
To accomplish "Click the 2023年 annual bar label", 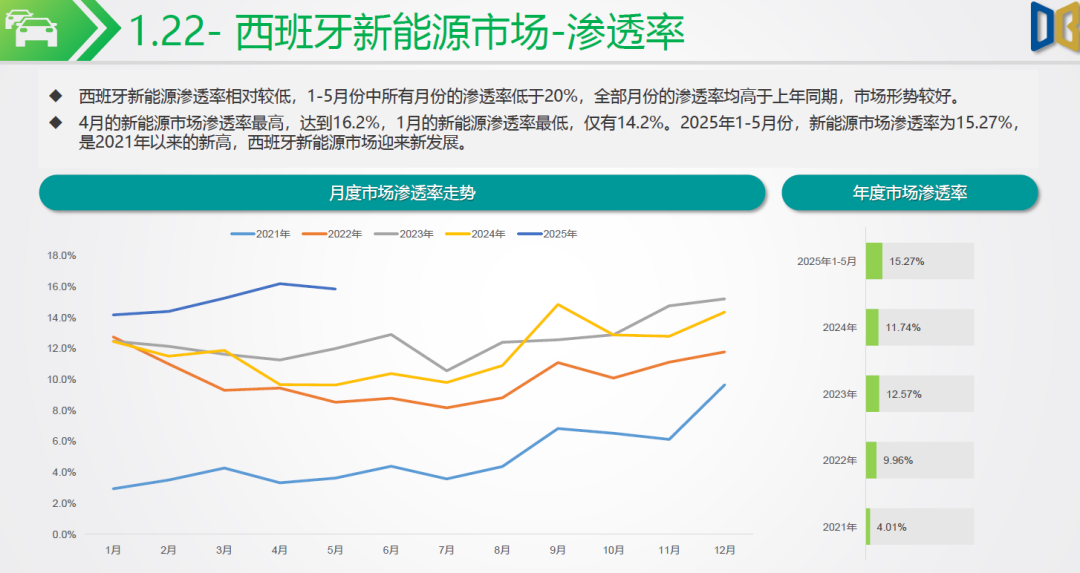I will tap(840, 395).
